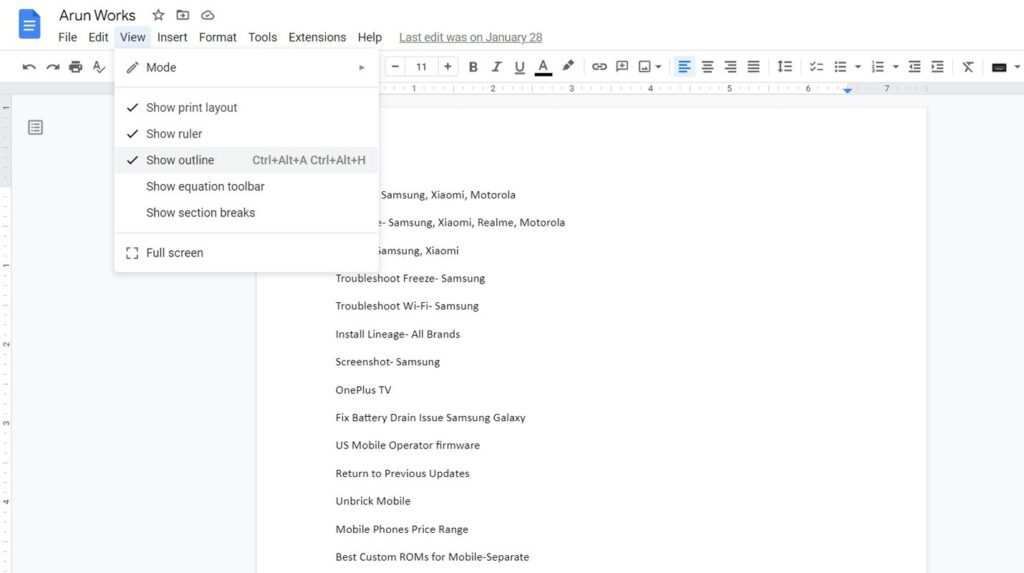The width and height of the screenshot is (1024, 573).
Task: Clear formatting
Action: coord(968,67)
